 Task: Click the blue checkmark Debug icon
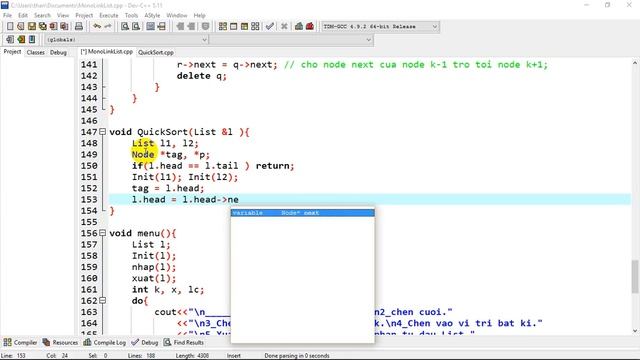269,27
